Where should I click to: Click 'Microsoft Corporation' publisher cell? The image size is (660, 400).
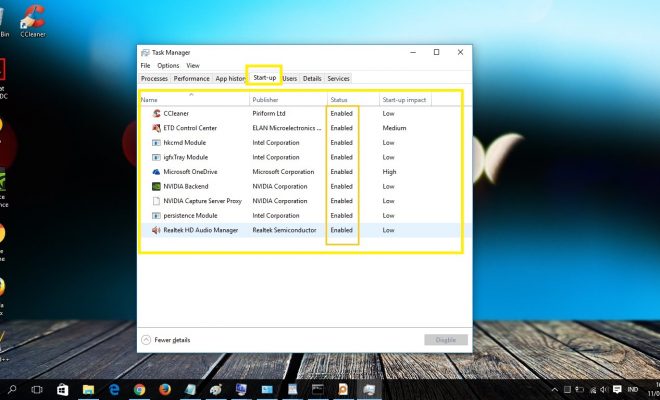tap(283, 172)
